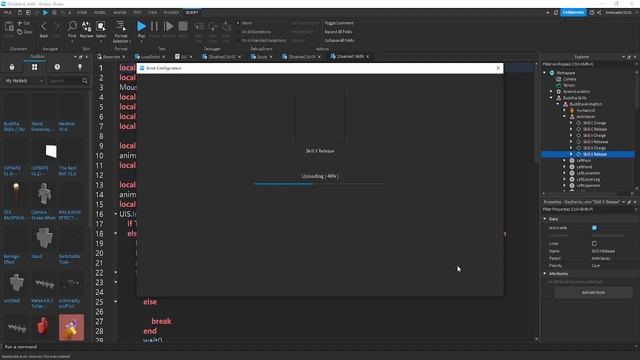
Task: Toggle the Archivable checkbox in Properties
Action: pos(594,228)
